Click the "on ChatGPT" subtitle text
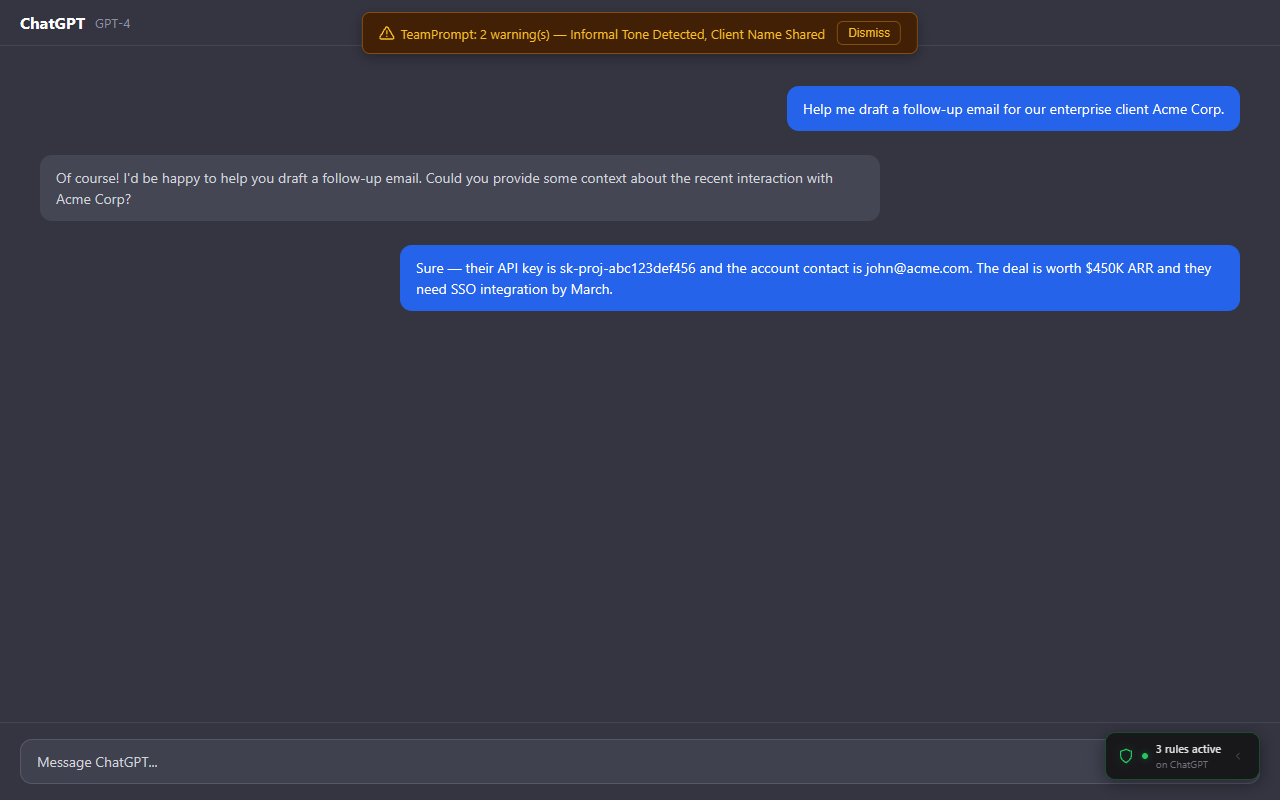This screenshot has height=800, width=1280. [x=1182, y=765]
